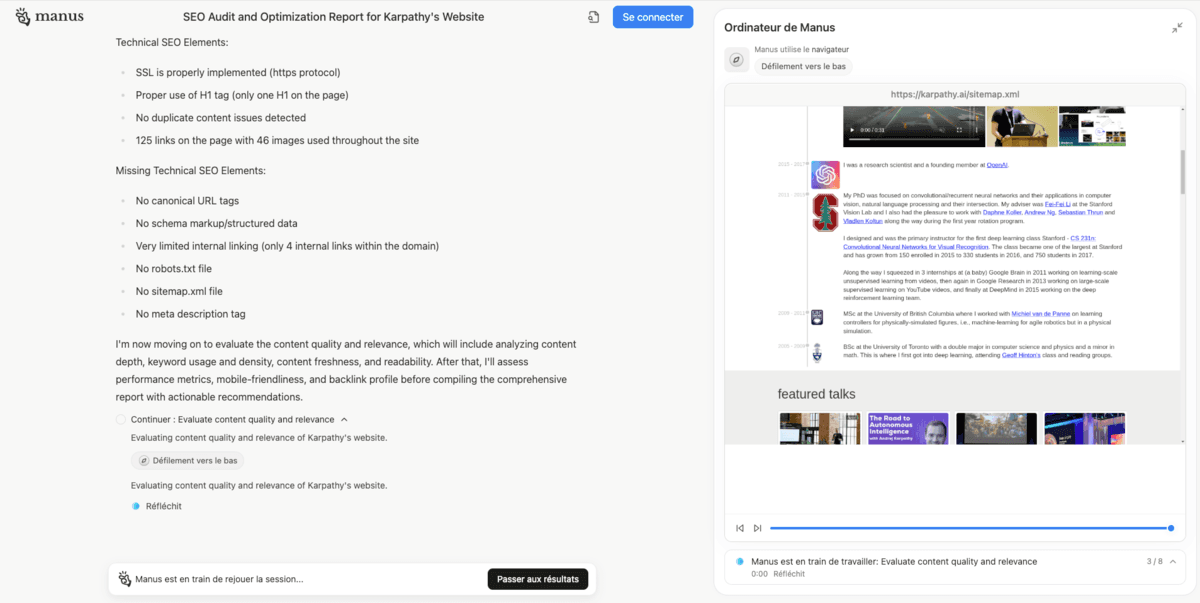This screenshot has height=603, width=1200.
Task: Click the Stanford logo in the timeline
Action: tap(825, 212)
